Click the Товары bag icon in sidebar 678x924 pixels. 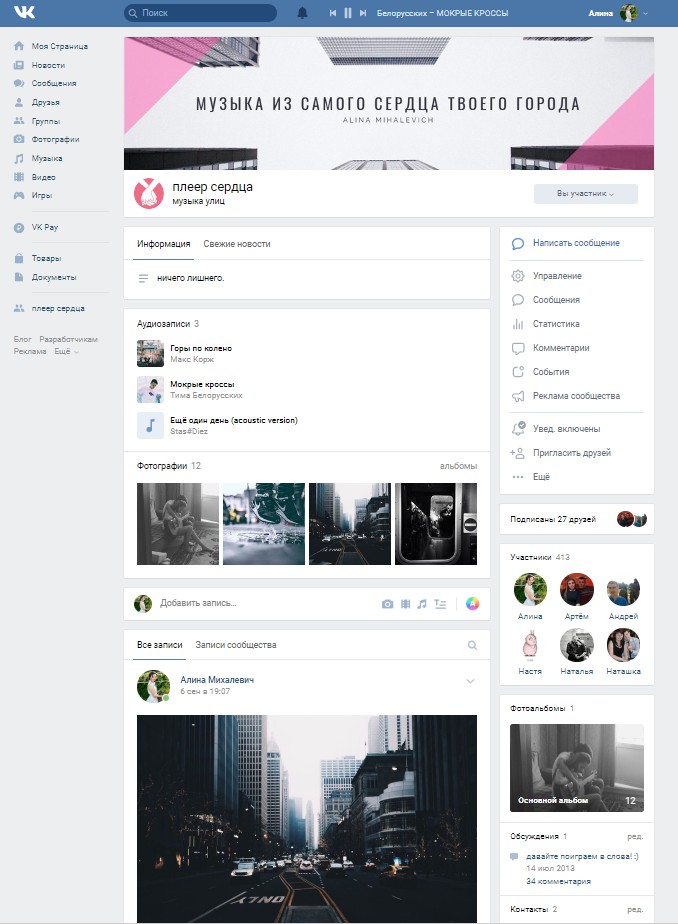click(19, 258)
